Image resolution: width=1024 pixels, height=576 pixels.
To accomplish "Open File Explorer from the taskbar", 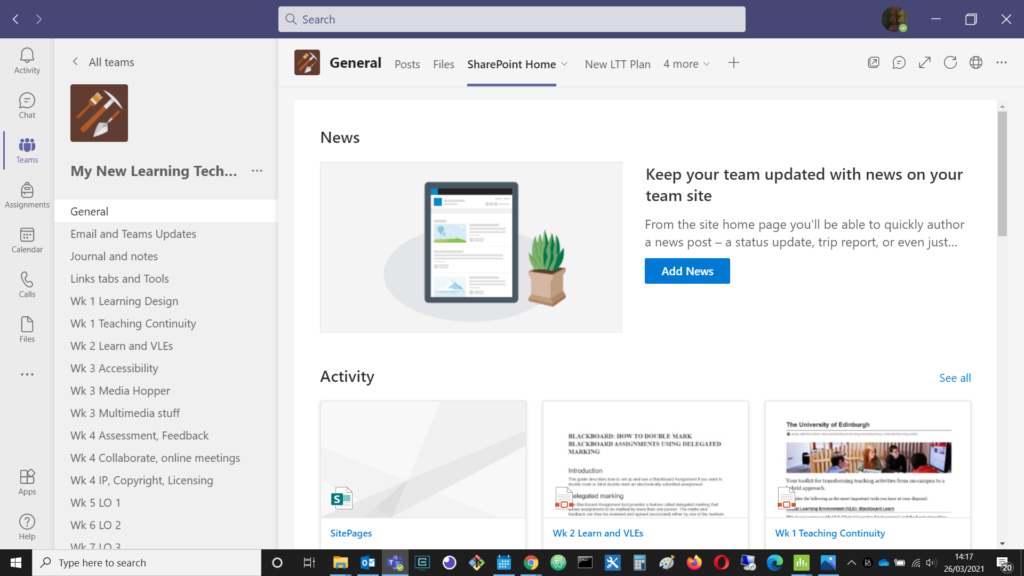I will [x=340, y=562].
